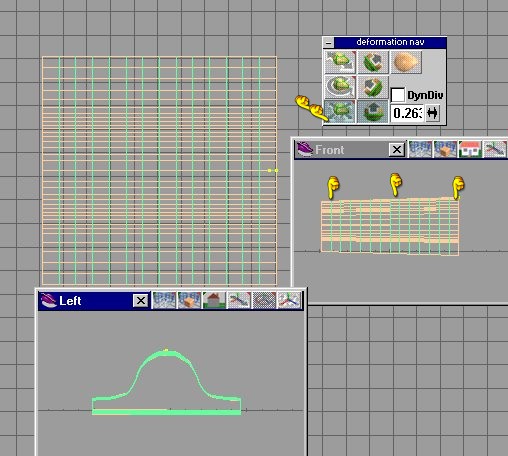Image resolution: width=508 pixels, height=456 pixels.
Task: Click the first view-select icon in Front window
Action: [420, 149]
